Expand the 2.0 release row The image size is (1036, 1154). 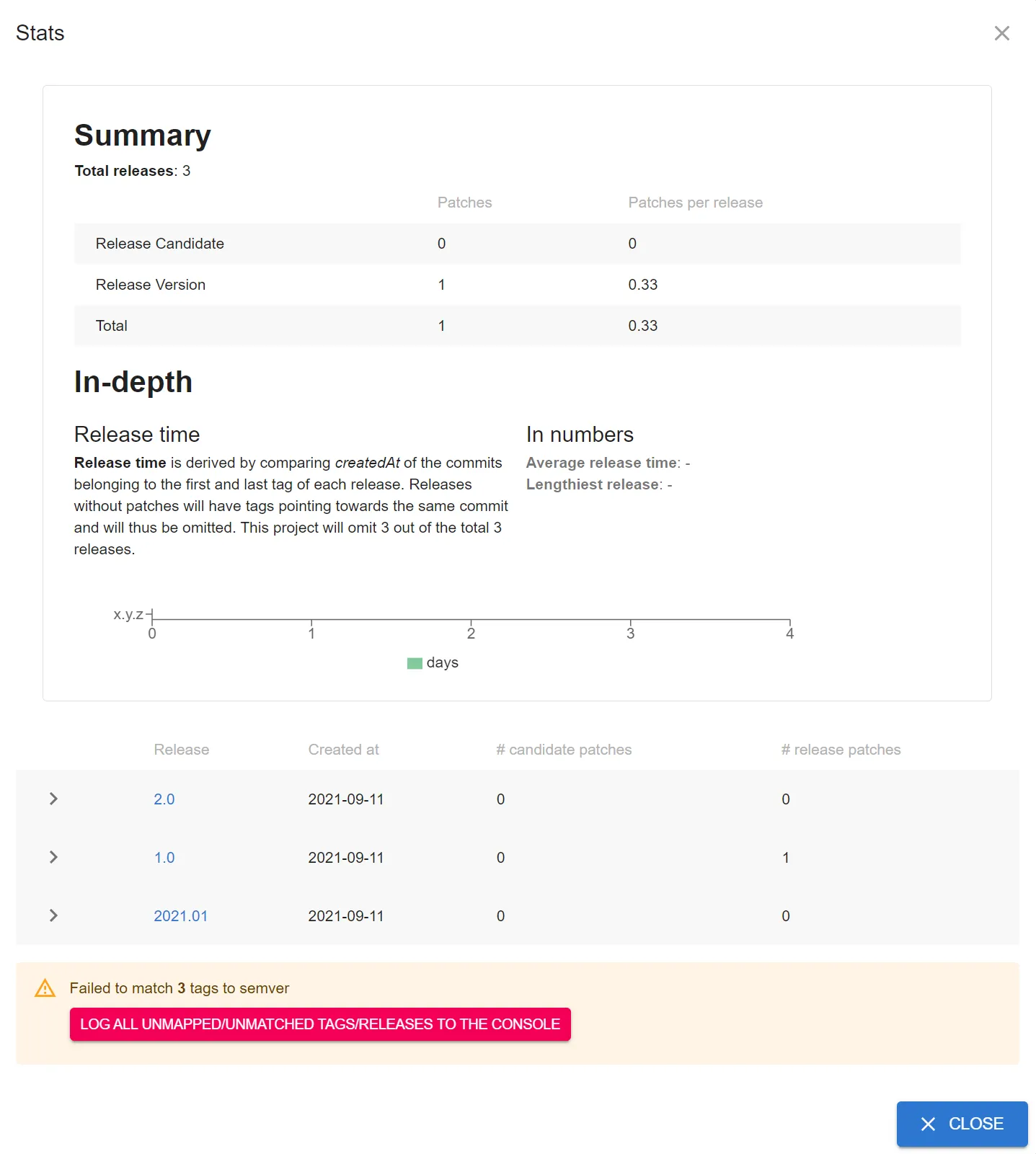click(x=53, y=799)
